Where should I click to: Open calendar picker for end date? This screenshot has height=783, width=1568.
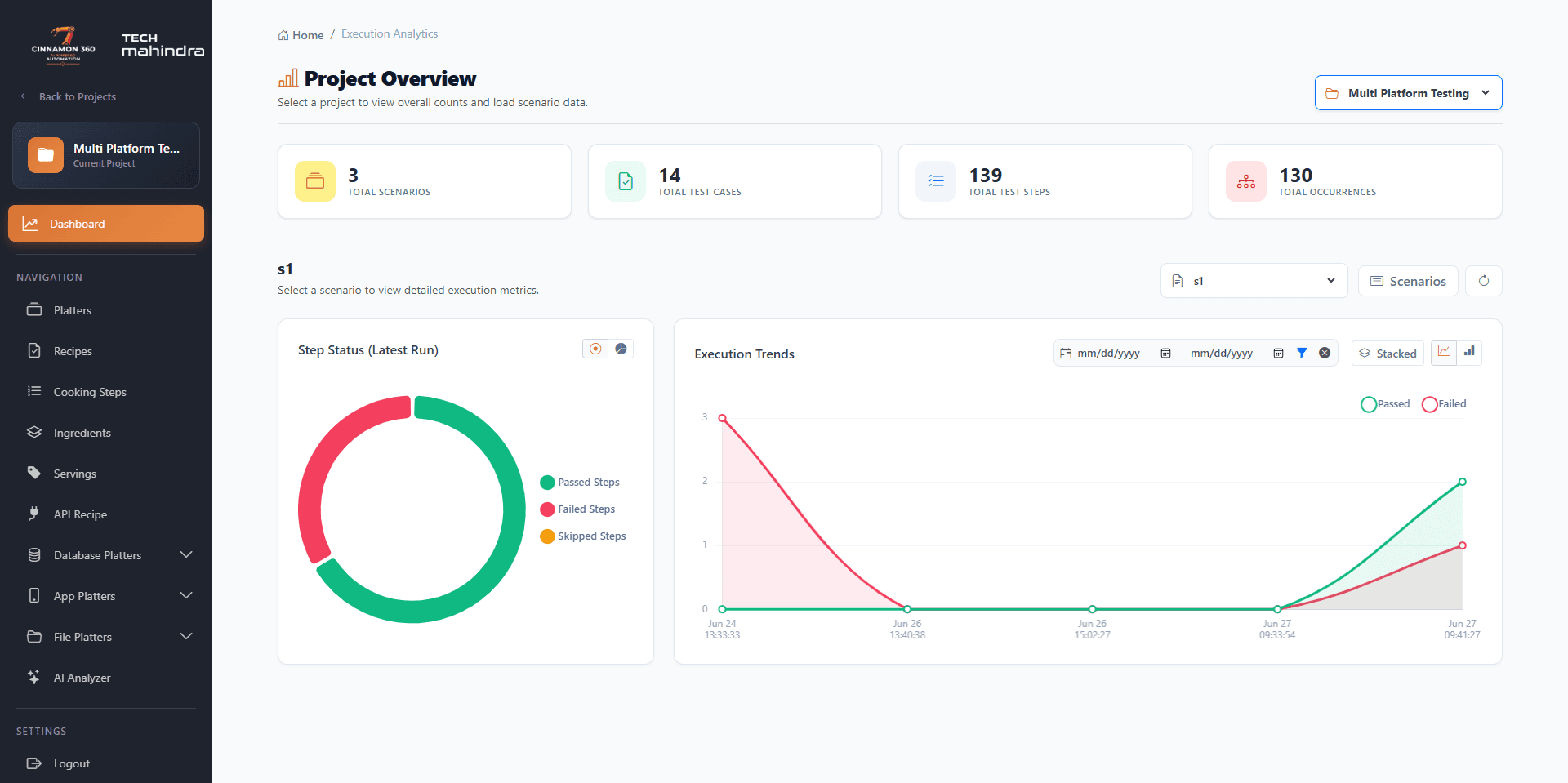point(1278,354)
